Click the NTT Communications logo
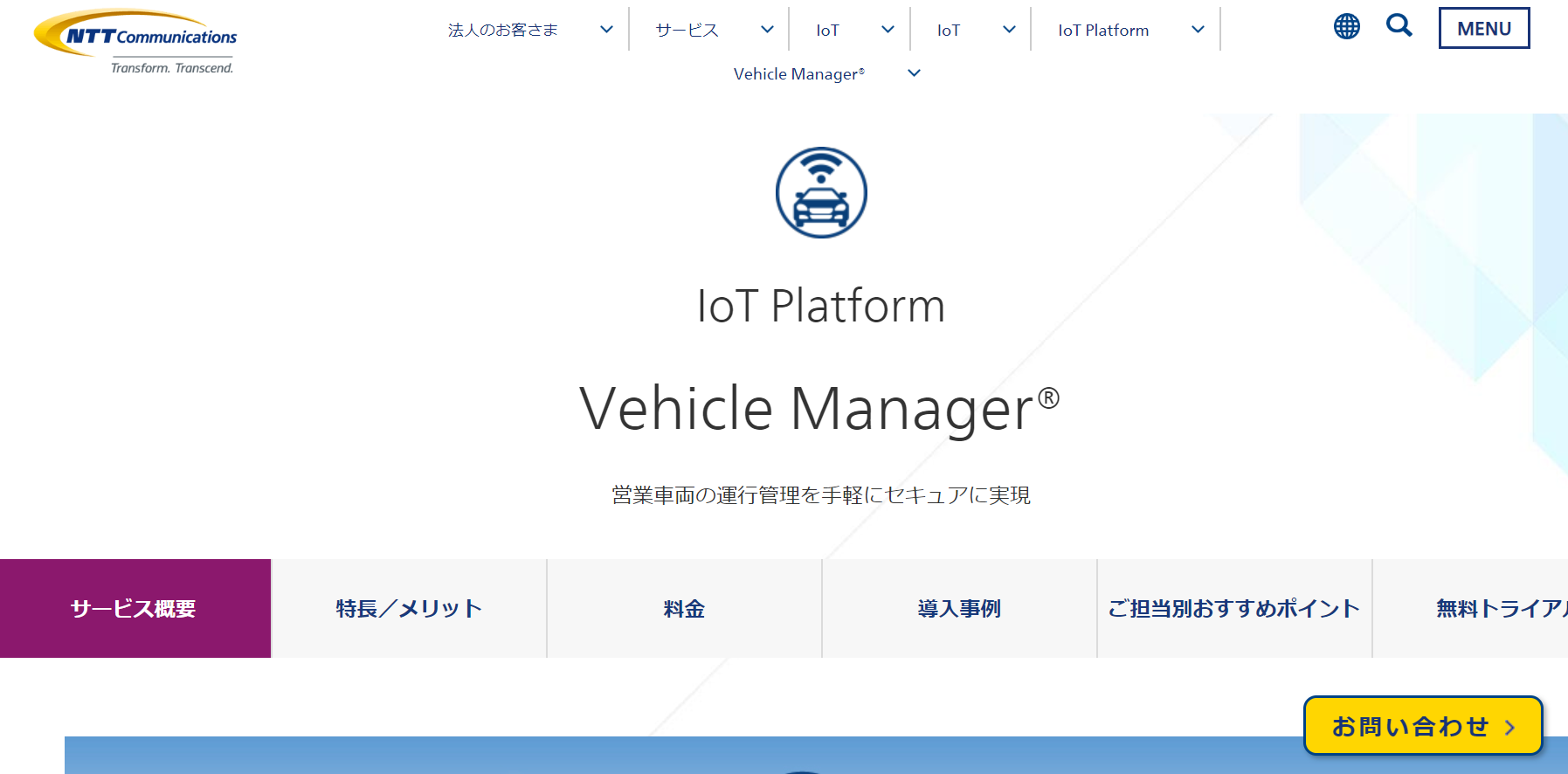 pos(135,42)
